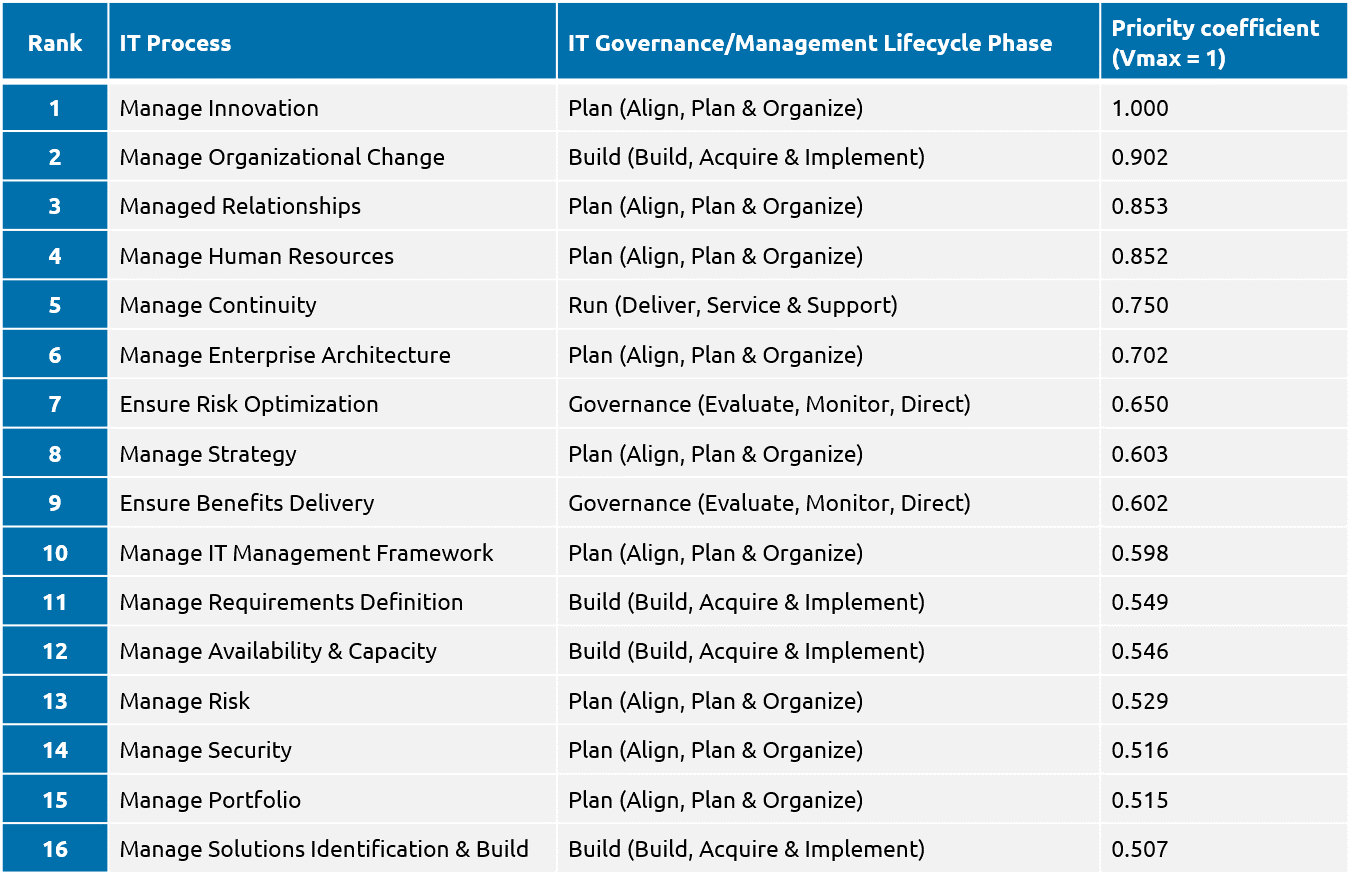Click the Manage Human Resources cell
Viewport: 1353px width, 877px height.
256,256
